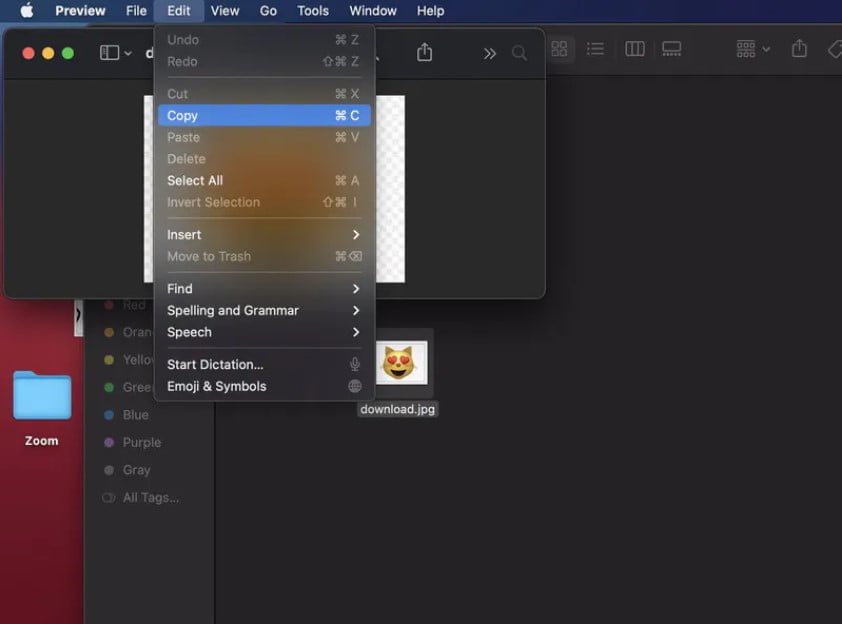
Task: Choose Select All from Edit menu
Action: pos(264,181)
